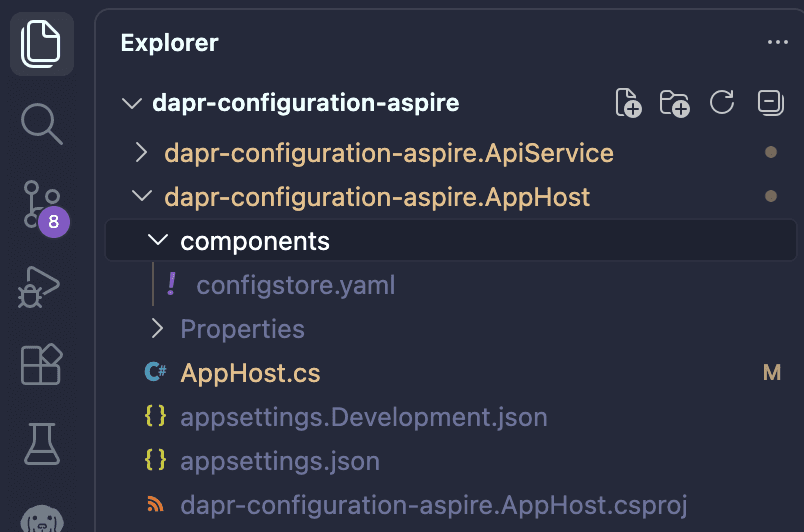Image resolution: width=804 pixels, height=532 pixels.
Task: Open AppHost.cs file
Action: point(250,373)
